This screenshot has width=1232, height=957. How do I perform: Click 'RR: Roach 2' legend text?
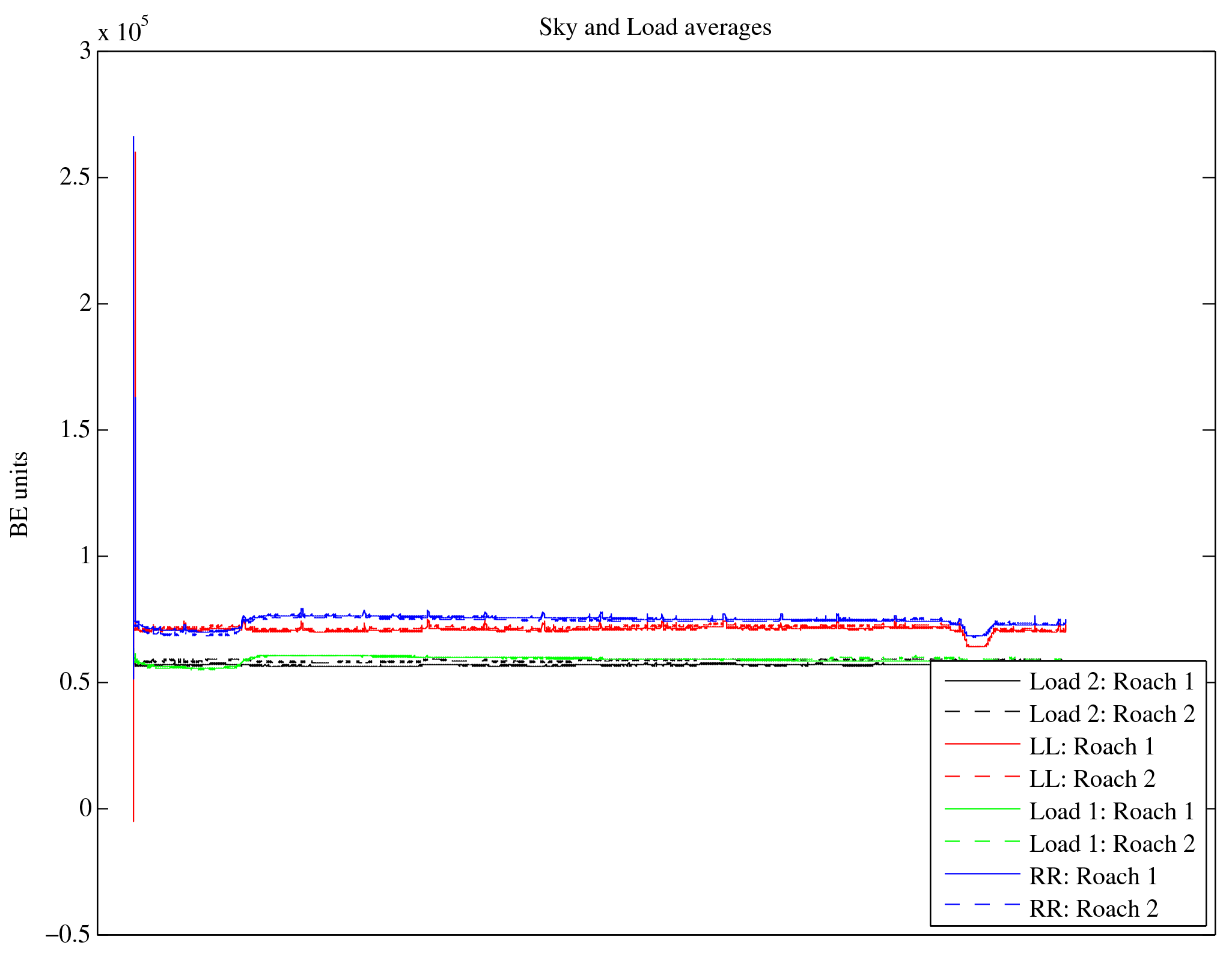coord(1093,909)
